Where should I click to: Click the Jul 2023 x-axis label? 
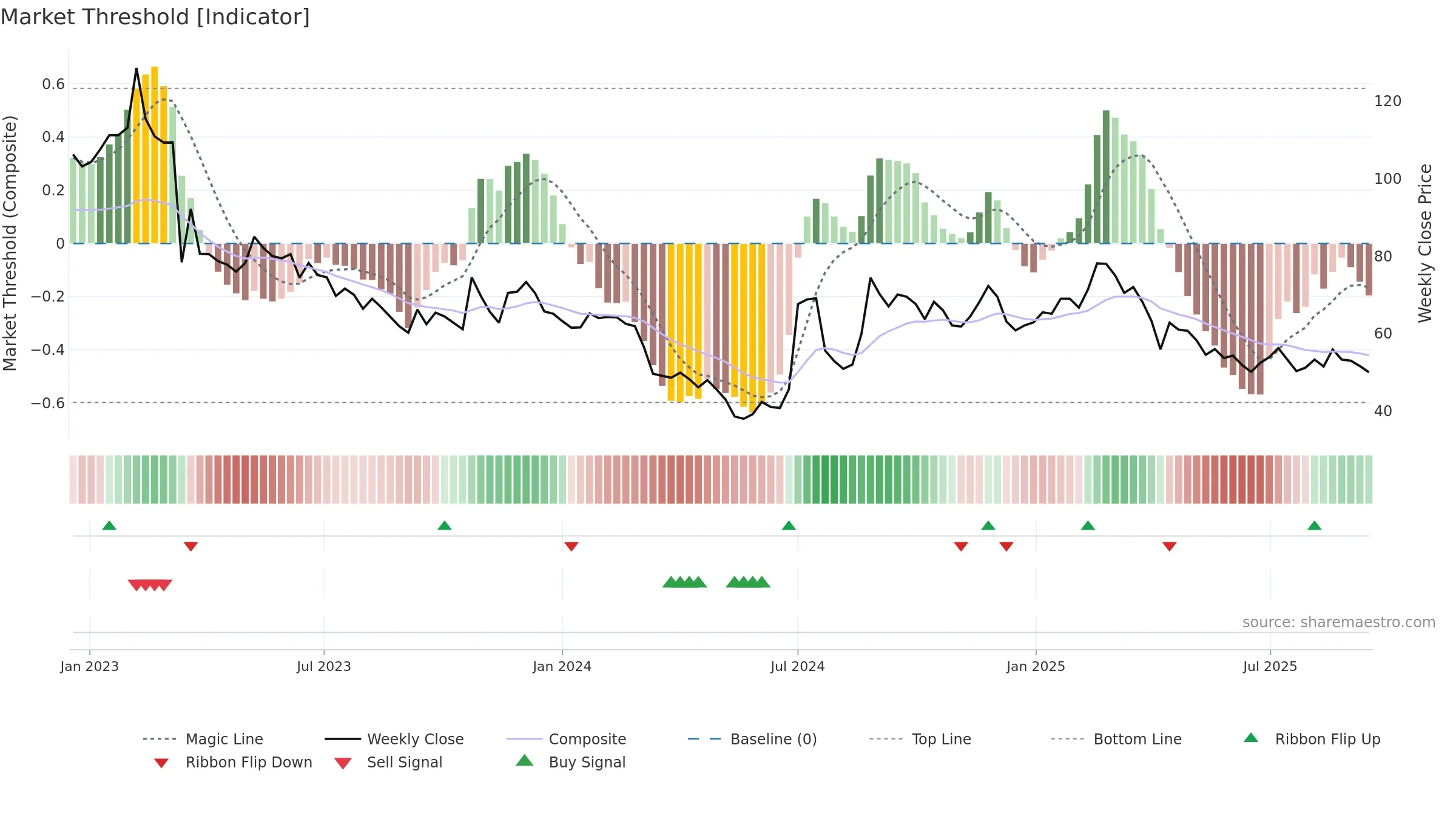[x=324, y=666]
